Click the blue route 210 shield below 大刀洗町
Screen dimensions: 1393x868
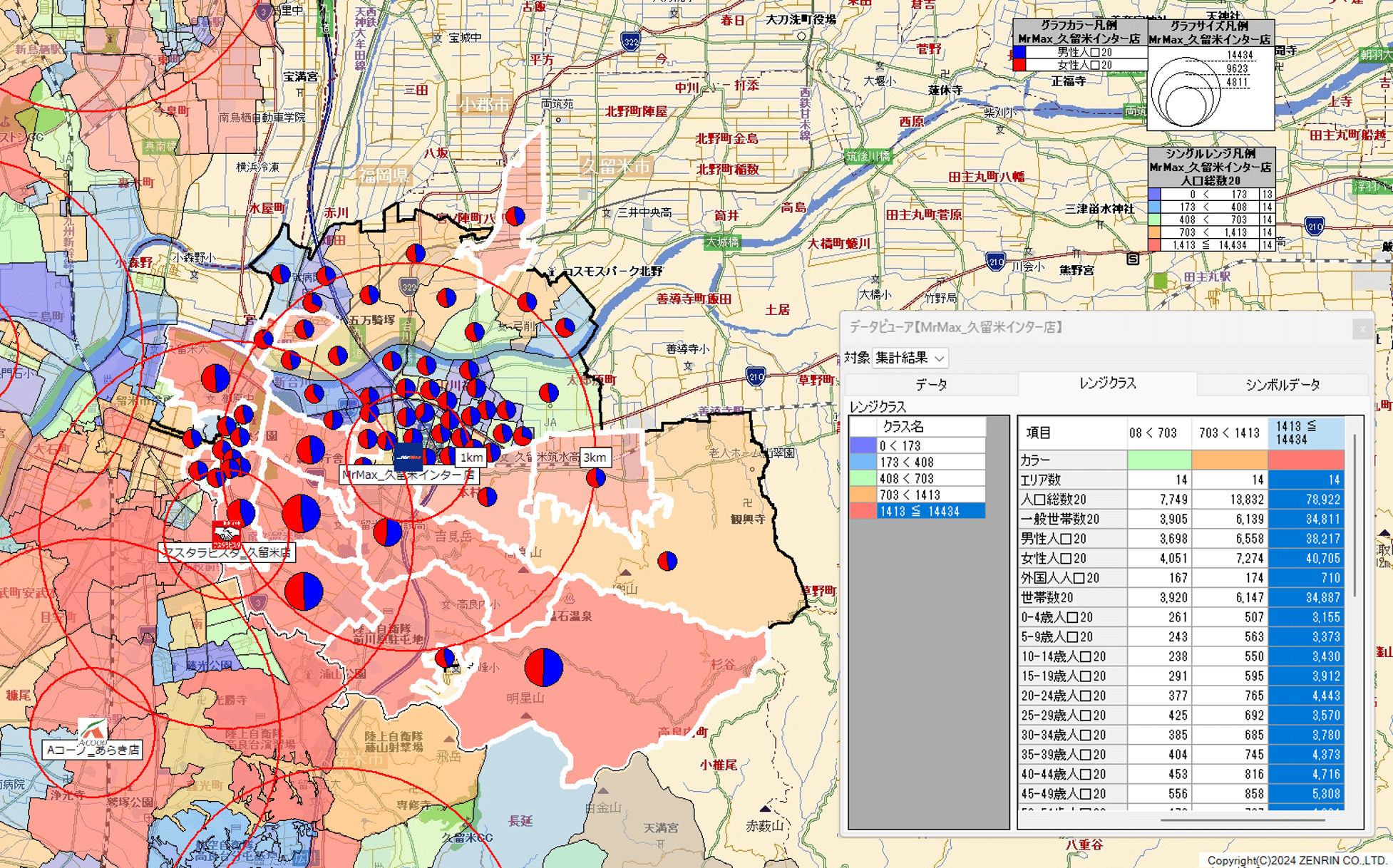pos(756,375)
